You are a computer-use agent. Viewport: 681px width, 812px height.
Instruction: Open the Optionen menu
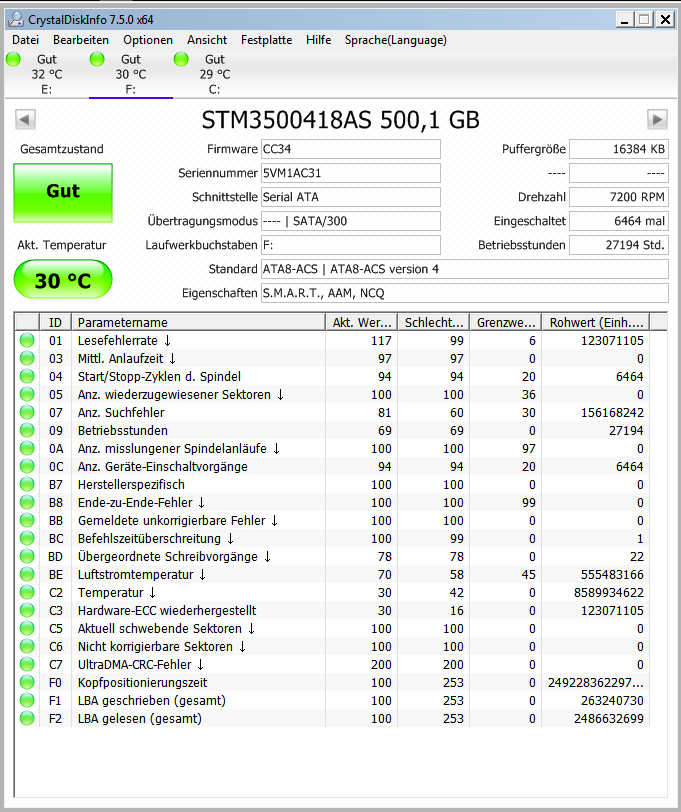(148, 40)
